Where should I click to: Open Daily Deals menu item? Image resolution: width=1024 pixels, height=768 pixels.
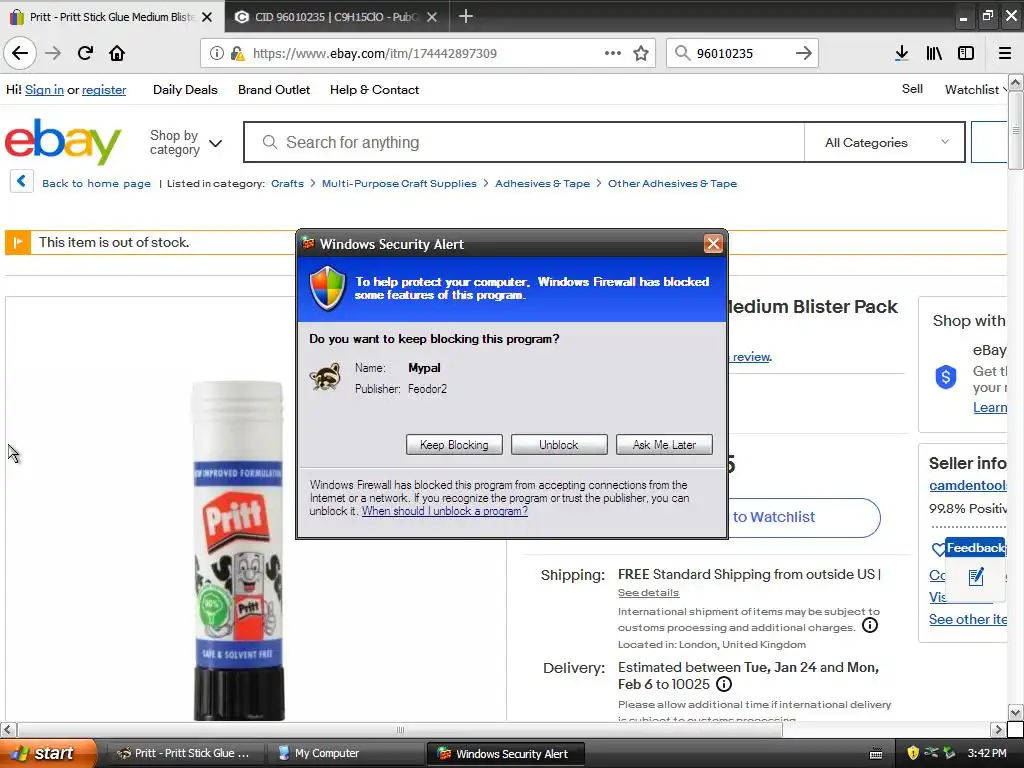point(185,89)
